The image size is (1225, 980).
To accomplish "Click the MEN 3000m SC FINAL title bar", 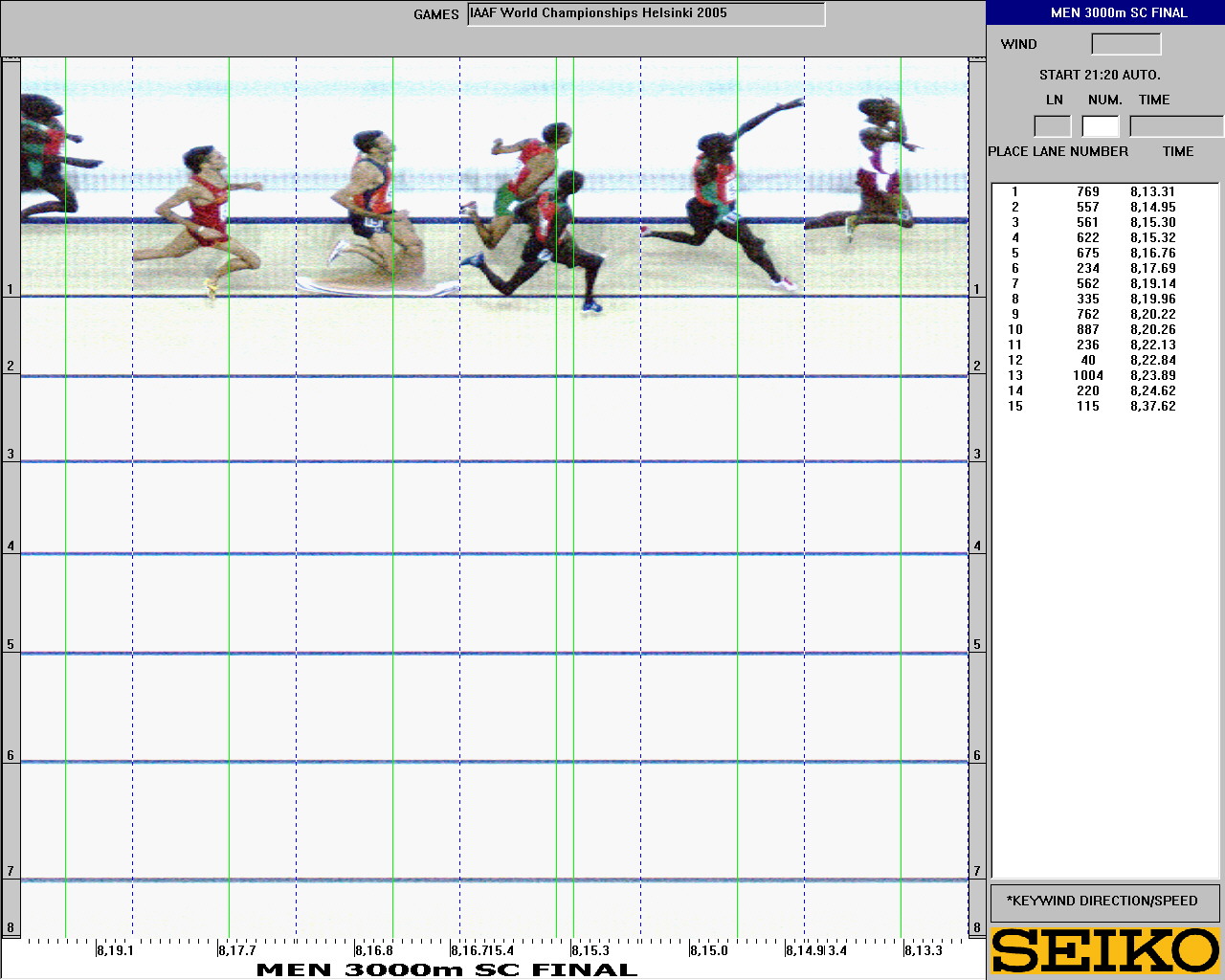I will click(1105, 12).
